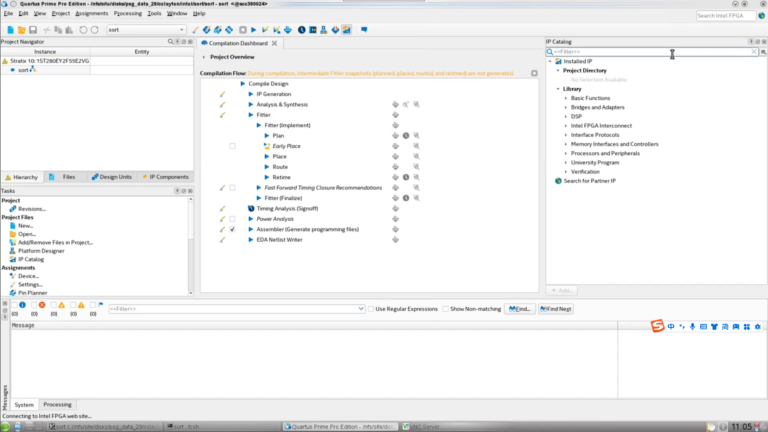Viewport: 768px width, 432px height.
Task: Collapse the Library tree node
Action: [558, 89]
